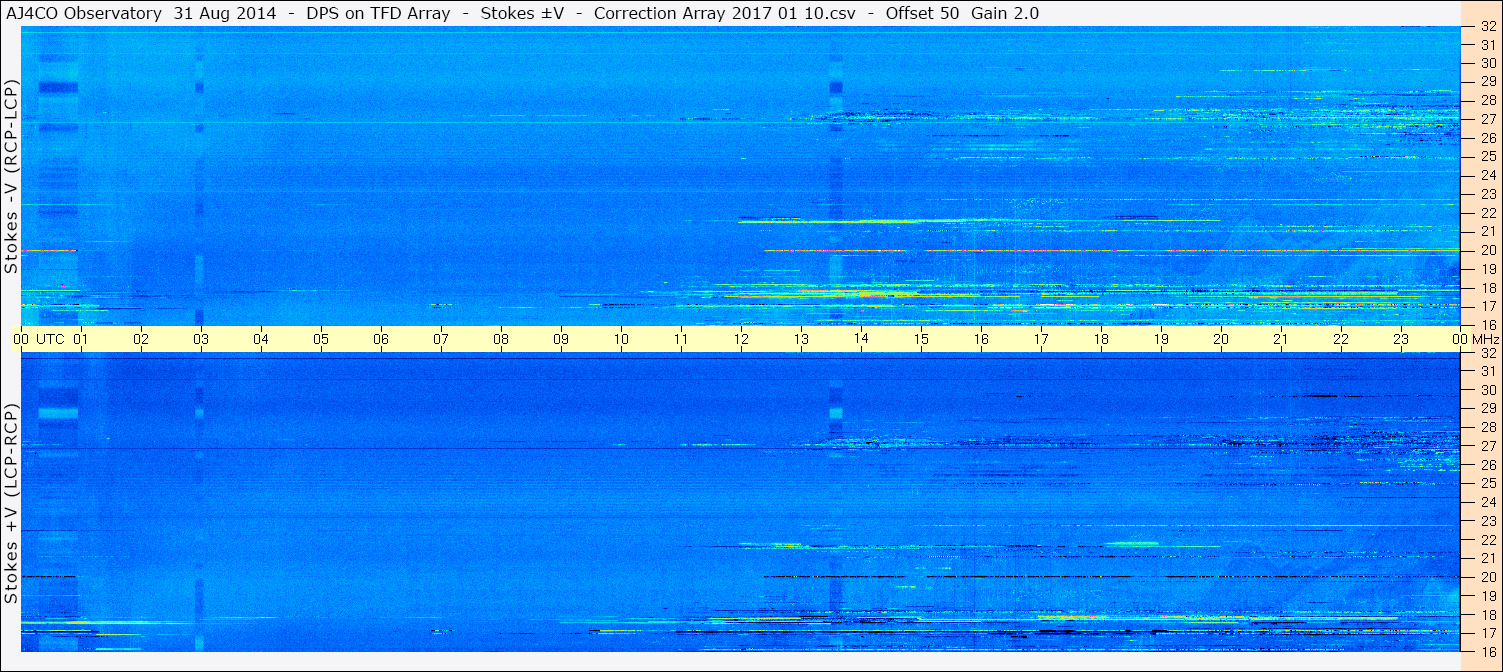Viewport: 1503px width, 672px height.
Task: Click the 23 MHz tick of the Stokes +V panel
Action: (1487, 521)
